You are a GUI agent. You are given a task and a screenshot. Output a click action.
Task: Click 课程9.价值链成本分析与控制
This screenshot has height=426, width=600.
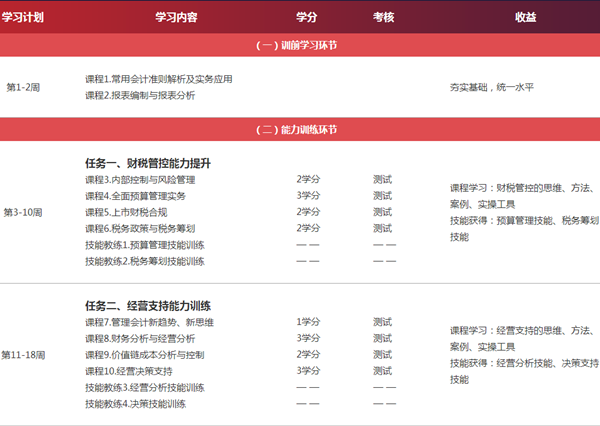(145, 355)
